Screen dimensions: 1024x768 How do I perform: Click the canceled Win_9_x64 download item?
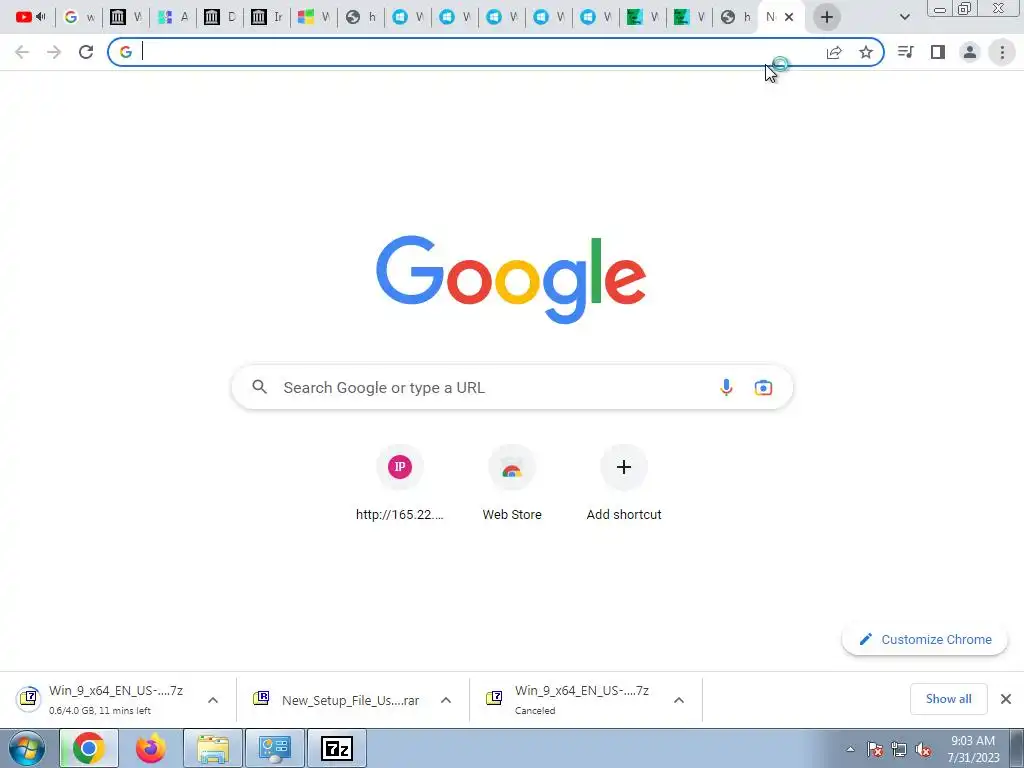pos(569,699)
